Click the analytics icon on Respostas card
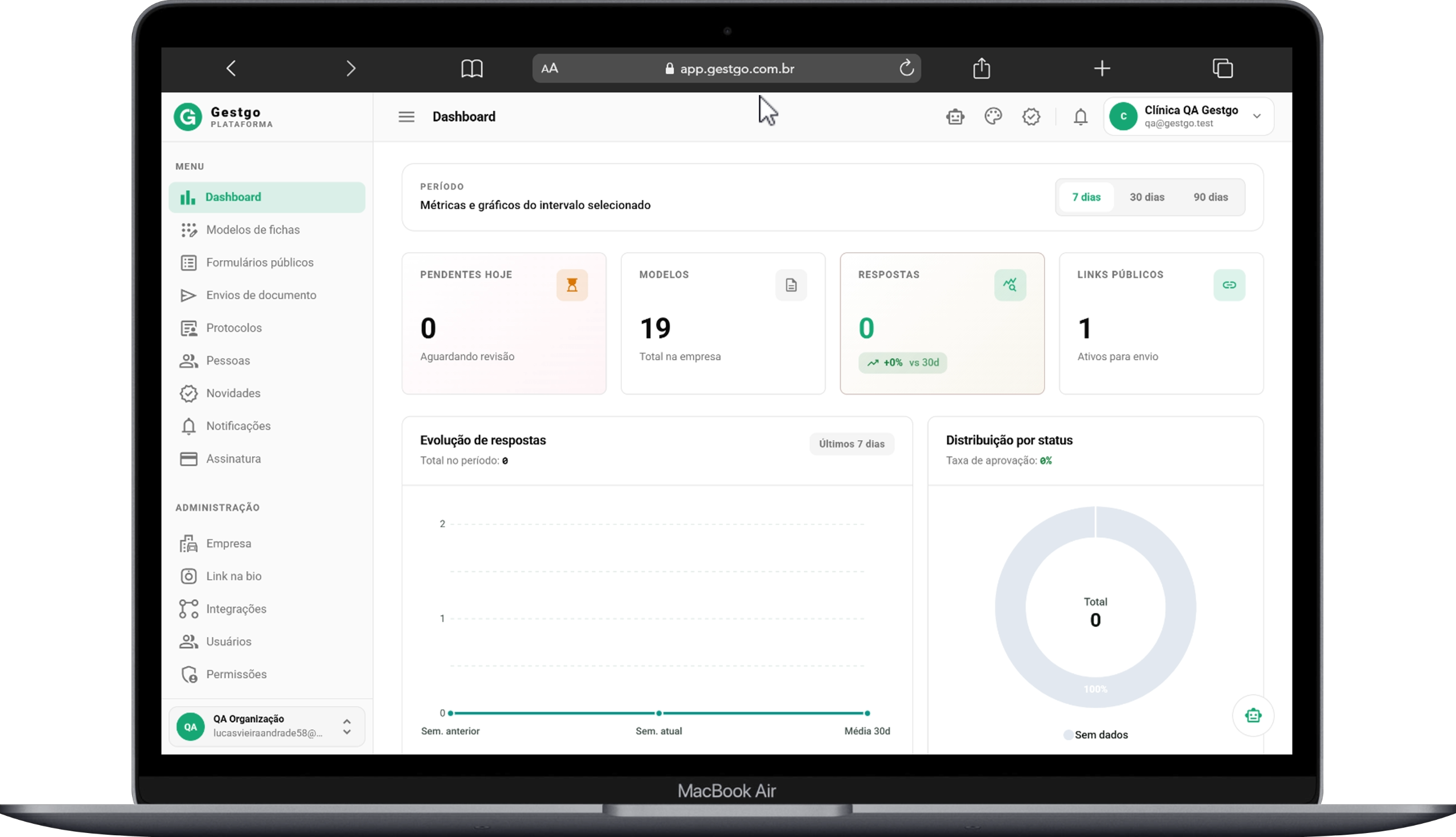1456x837 pixels. (1010, 285)
